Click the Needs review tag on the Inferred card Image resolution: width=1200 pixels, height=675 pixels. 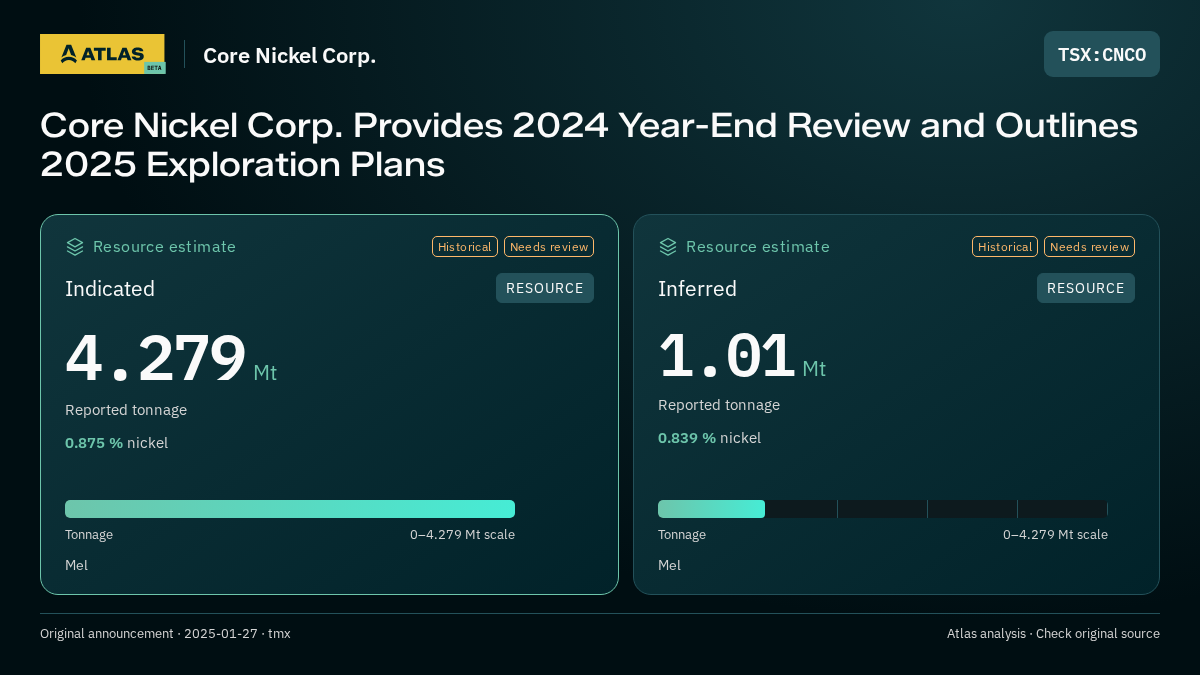pos(1089,247)
